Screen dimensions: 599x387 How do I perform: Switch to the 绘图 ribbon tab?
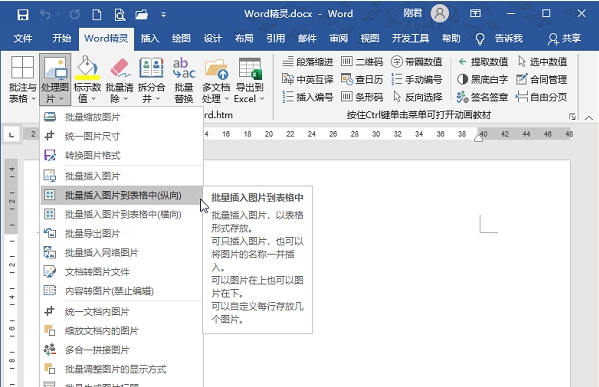point(181,38)
